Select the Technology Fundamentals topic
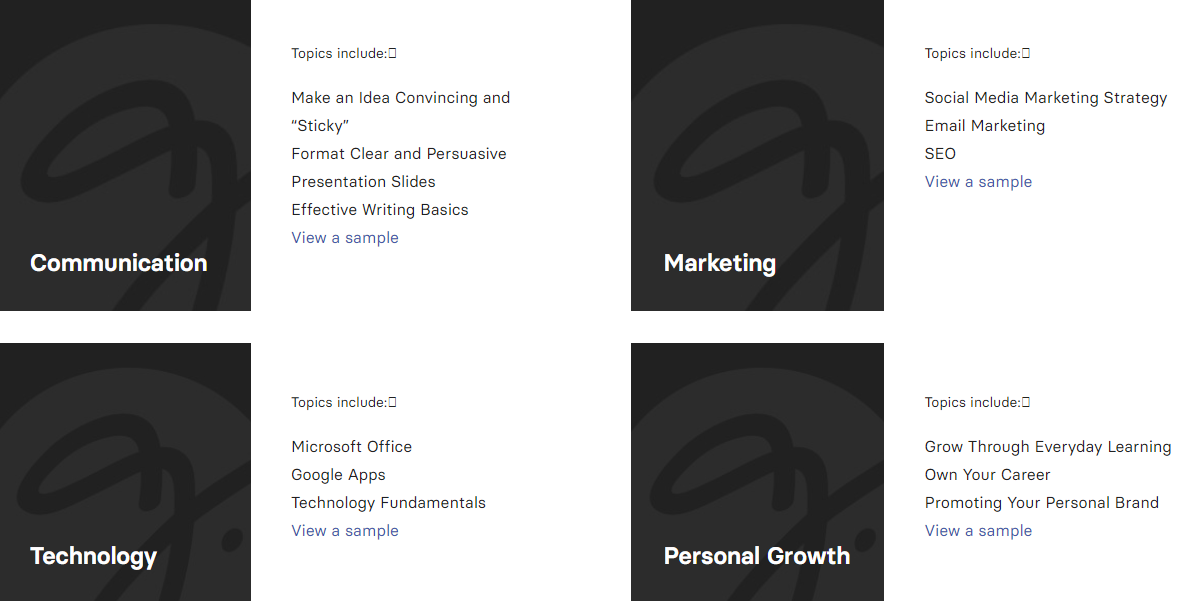 coord(389,503)
